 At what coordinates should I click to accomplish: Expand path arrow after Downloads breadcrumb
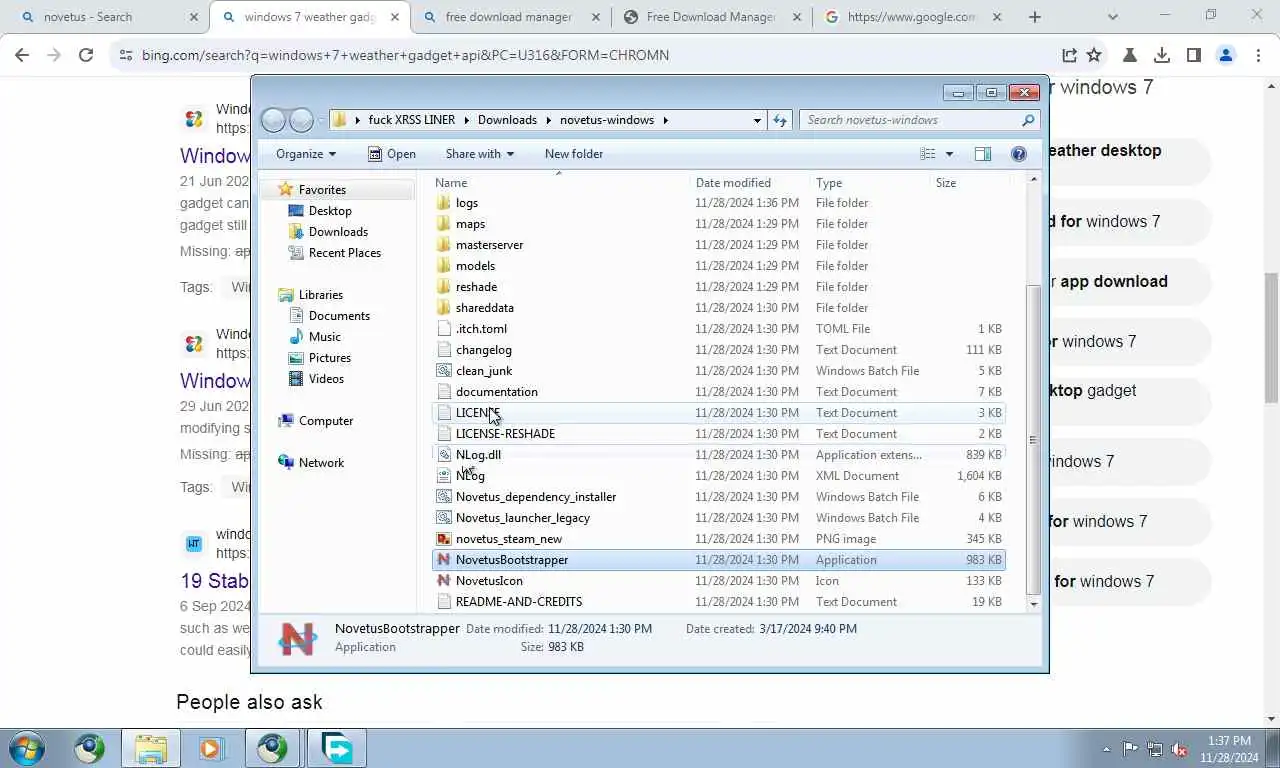[548, 120]
